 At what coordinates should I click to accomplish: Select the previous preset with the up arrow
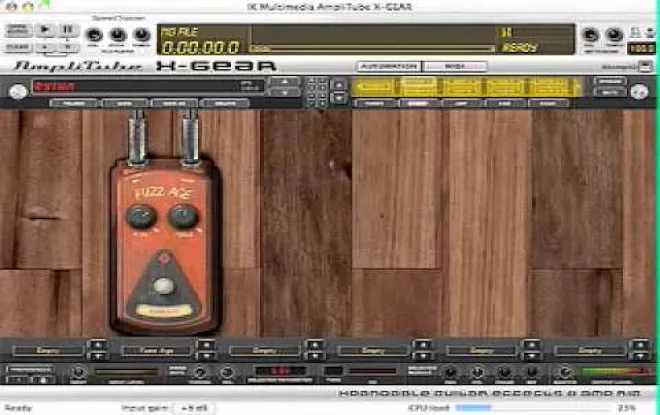pos(285,81)
